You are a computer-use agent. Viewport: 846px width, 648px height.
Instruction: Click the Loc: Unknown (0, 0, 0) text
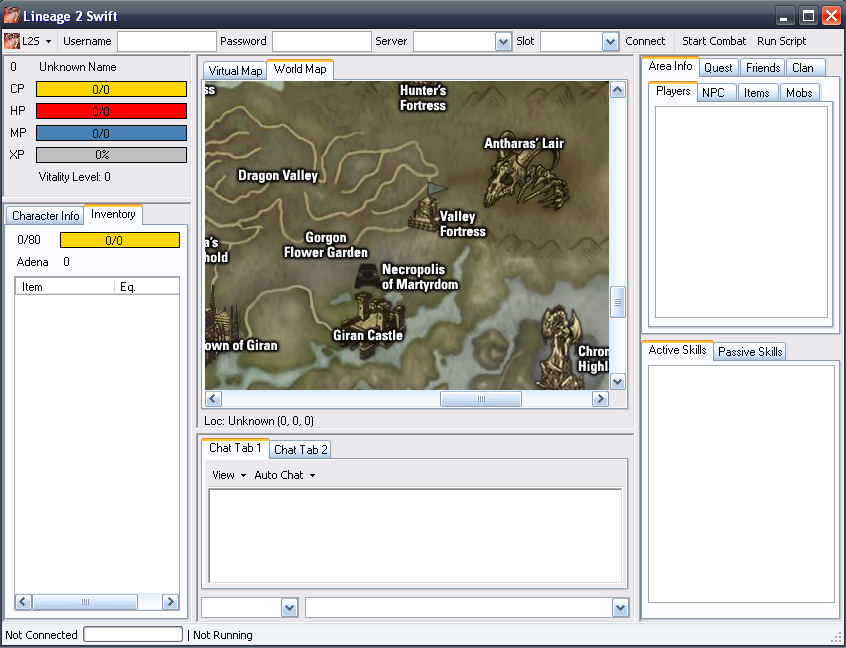coord(259,421)
